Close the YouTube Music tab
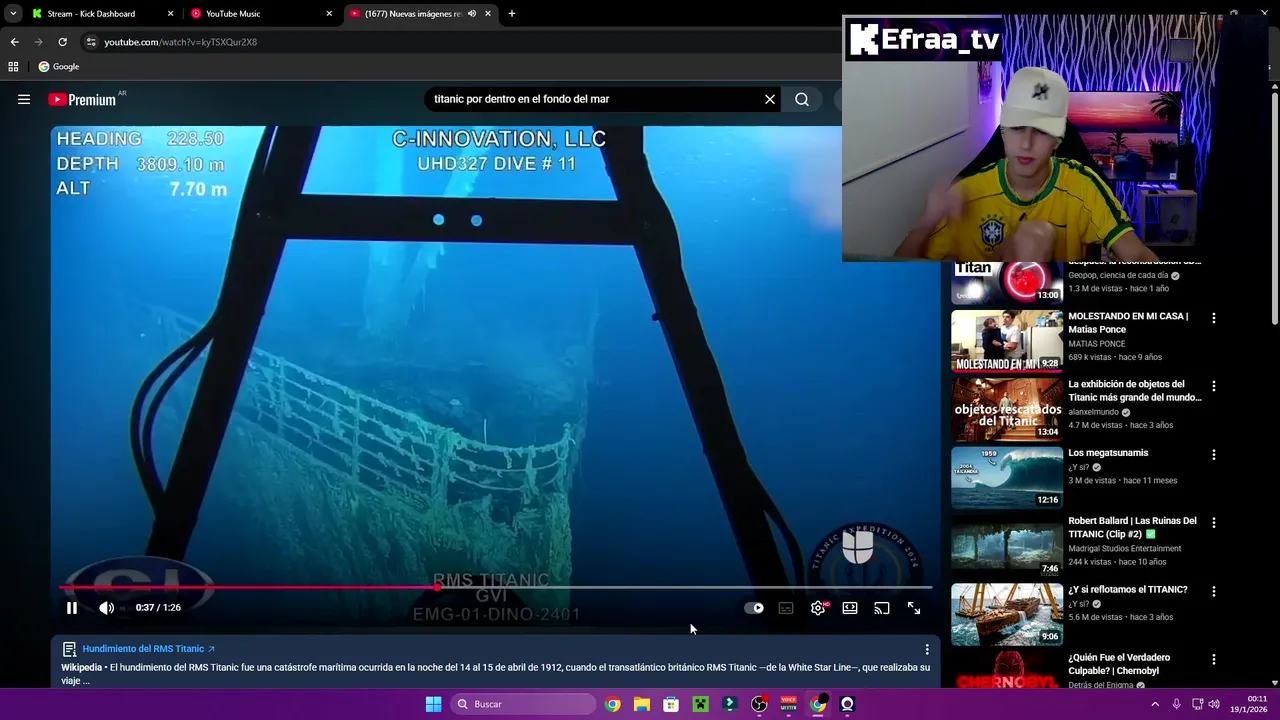This screenshot has width=1280, height=720. point(329,14)
